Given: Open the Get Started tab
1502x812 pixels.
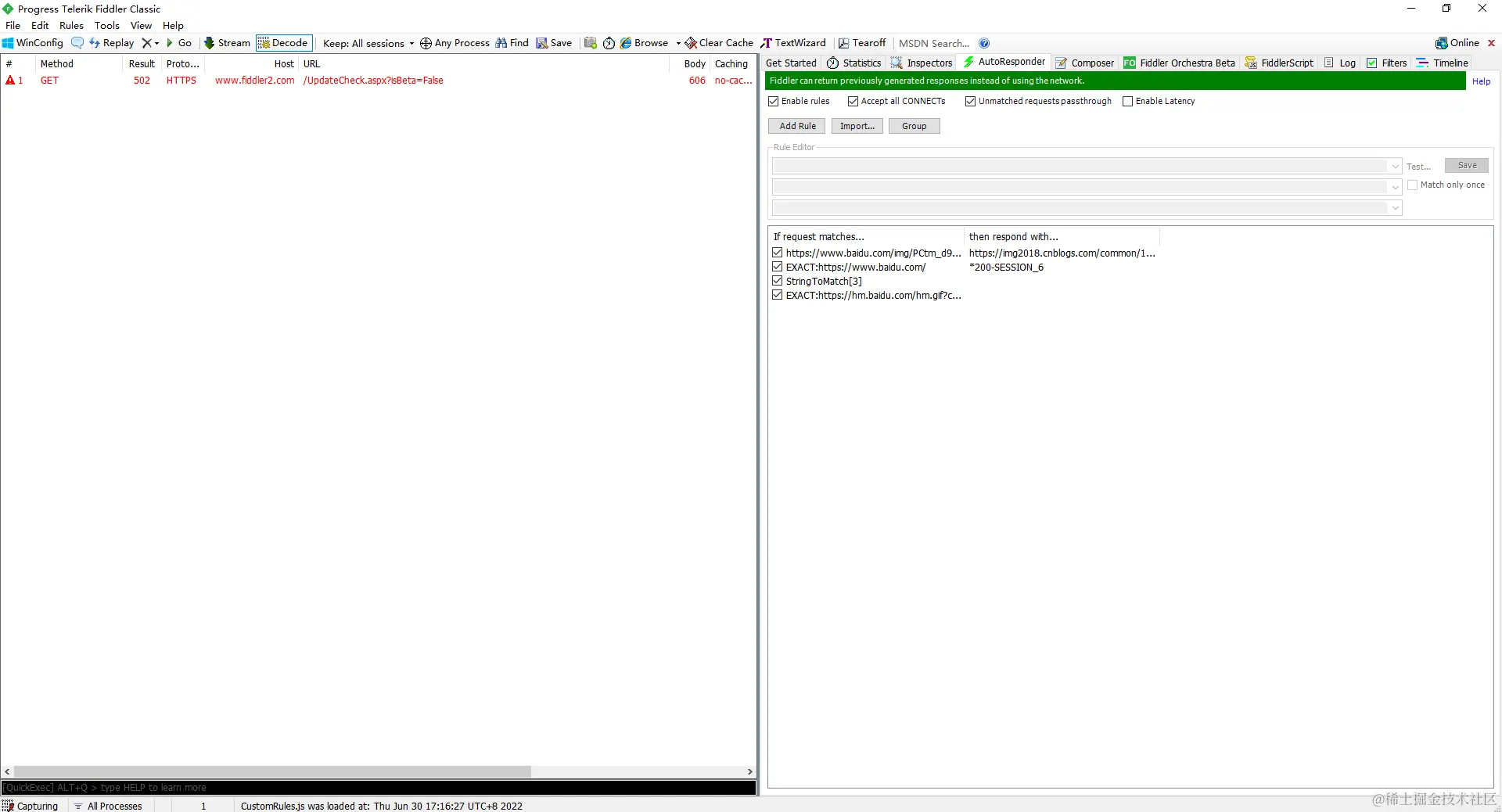Looking at the screenshot, I should (791, 63).
